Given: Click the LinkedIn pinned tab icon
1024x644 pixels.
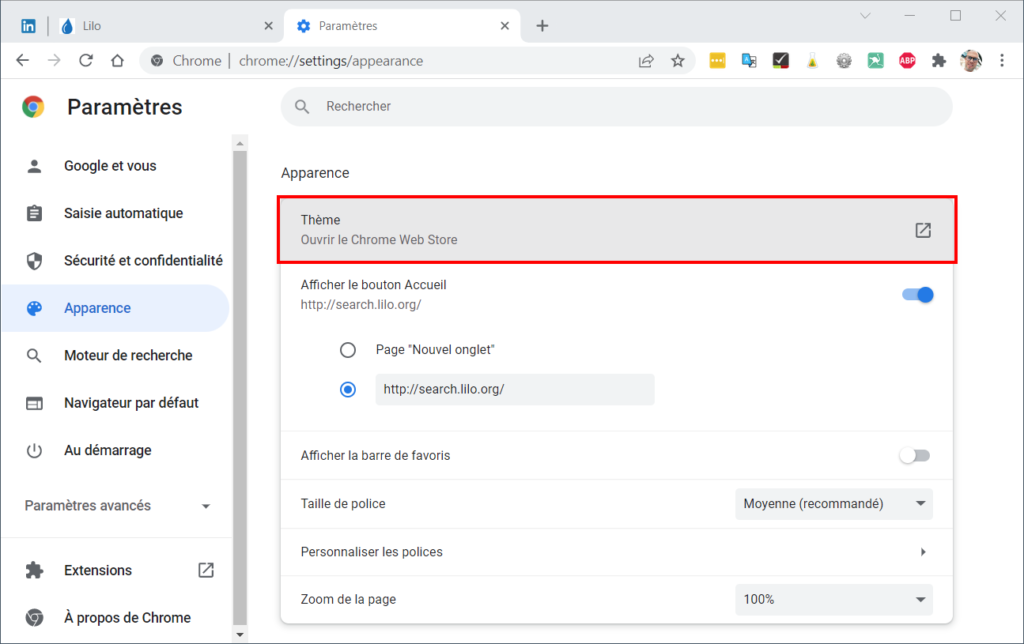Looking at the screenshot, I should tap(28, 26).
